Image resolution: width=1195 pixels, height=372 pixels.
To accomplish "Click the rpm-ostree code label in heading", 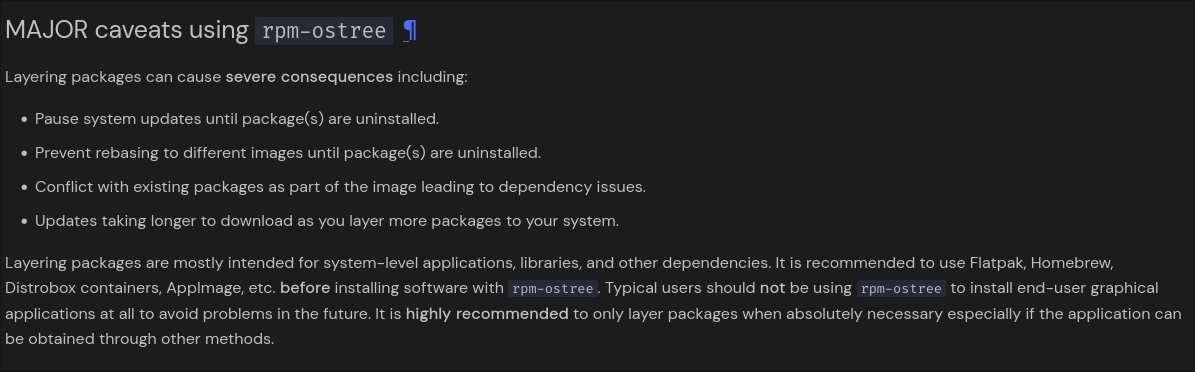I will pyautogui.click(x=324, y=30).
